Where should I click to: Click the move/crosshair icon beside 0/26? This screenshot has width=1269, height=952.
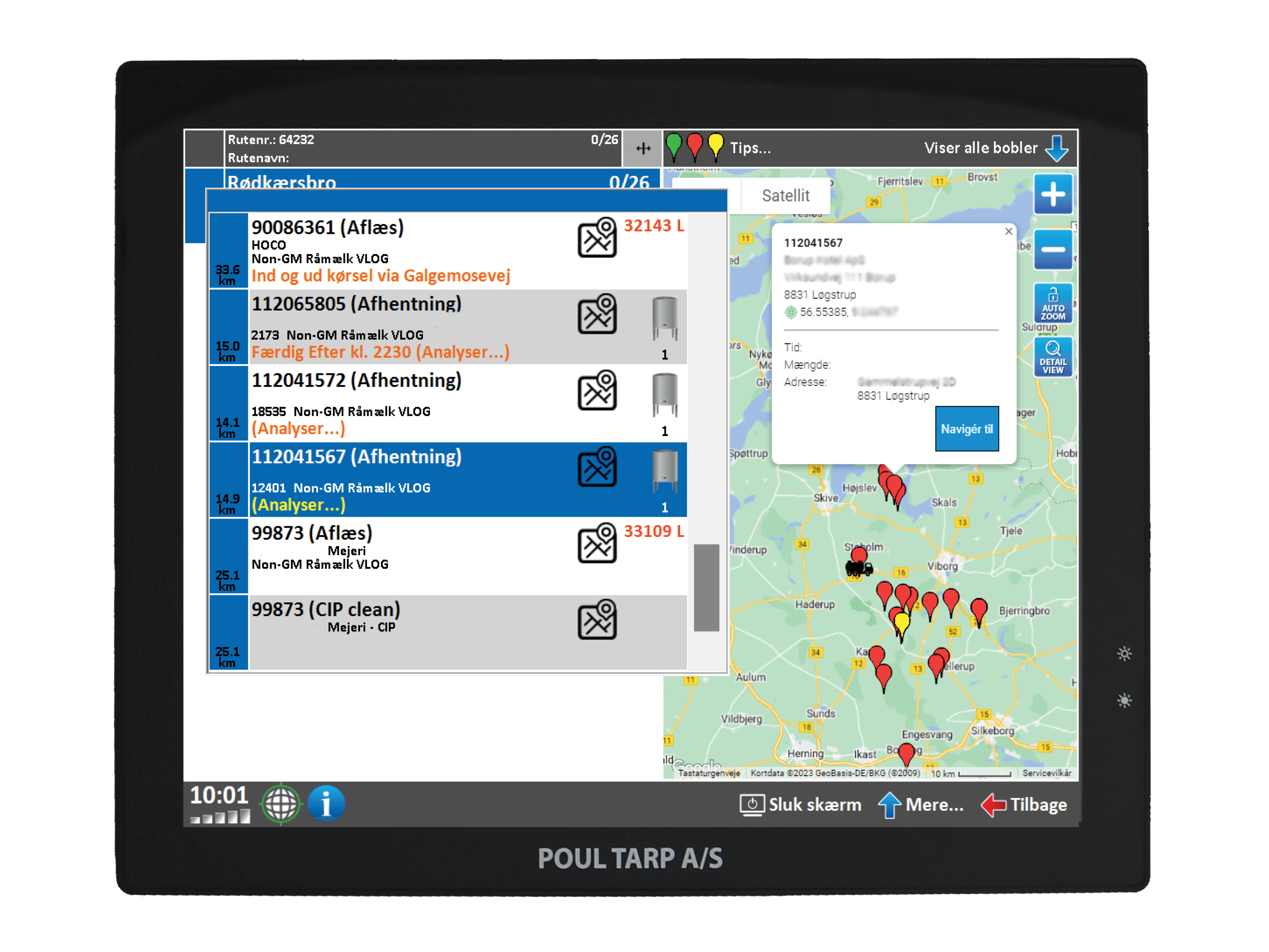coord(643,149)
